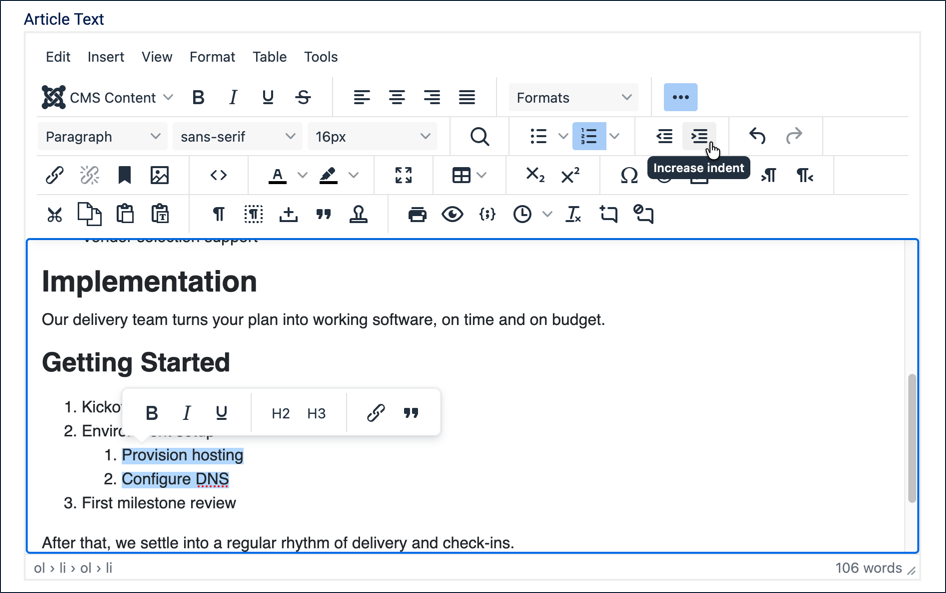This screenshot has height=593, width=946.
Task: Expand date/time format options
Action: click(547, 214)
